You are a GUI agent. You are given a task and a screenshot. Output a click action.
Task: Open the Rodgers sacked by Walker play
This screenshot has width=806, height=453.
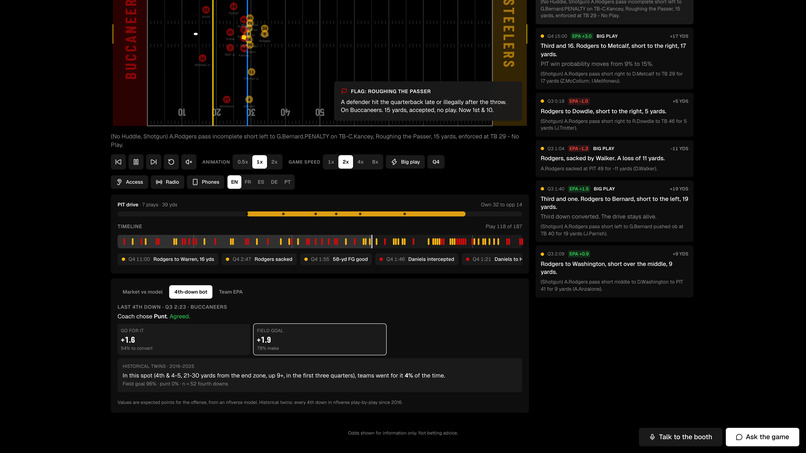tap(614, 158)
